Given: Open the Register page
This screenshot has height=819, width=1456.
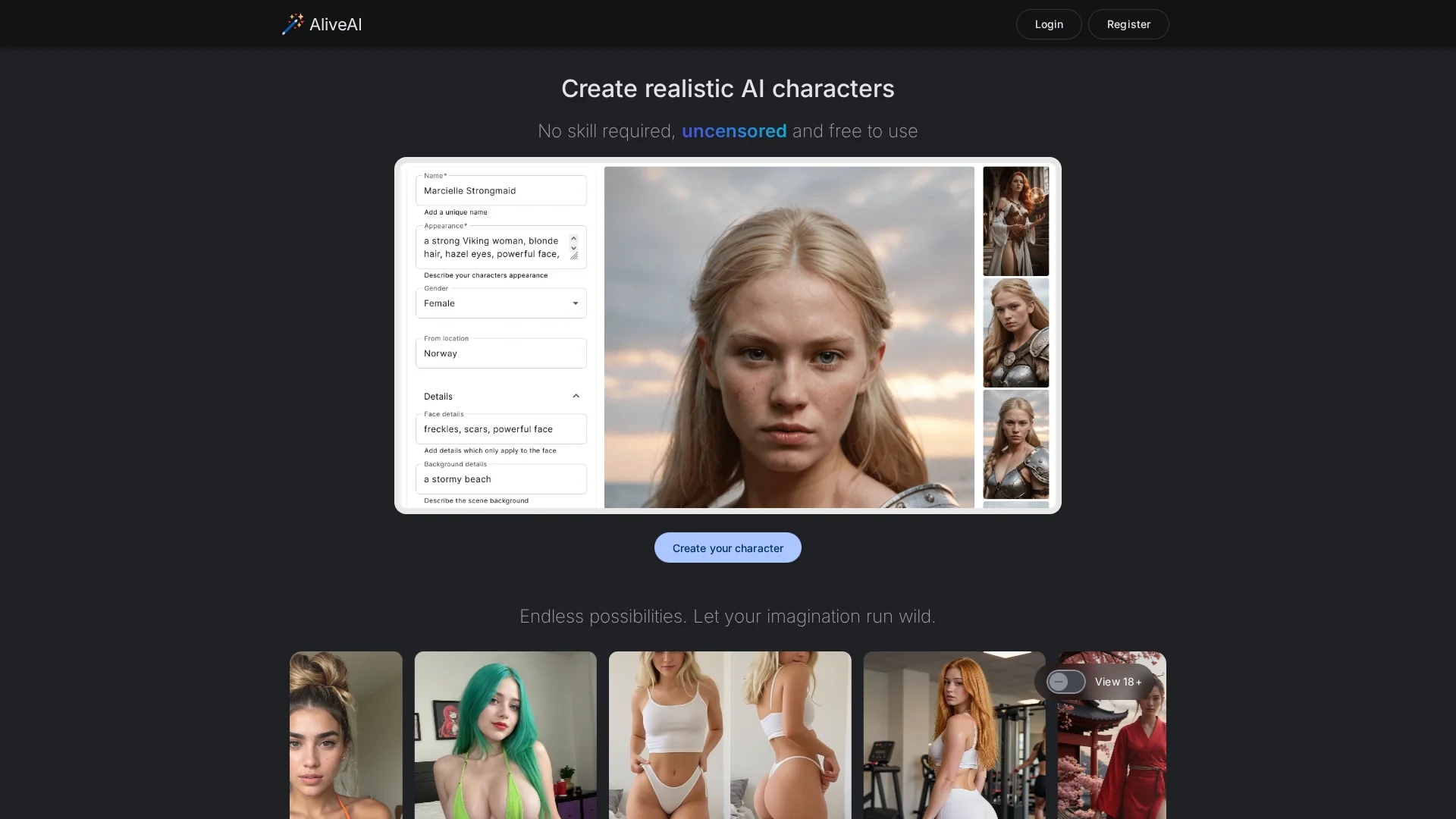Looking at the screenshot, I should [1128, 24].
